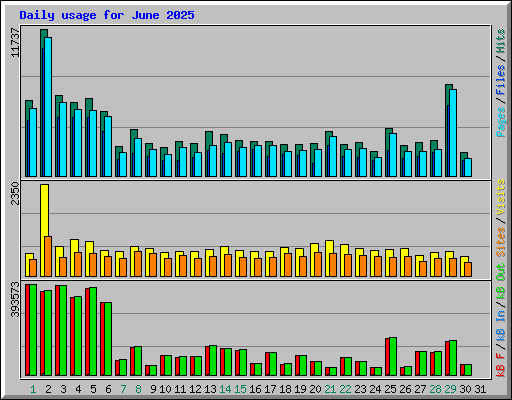The image size is (512, 400).
Task: Click the "kB In" legend label
Action: (x=500, y=326)
